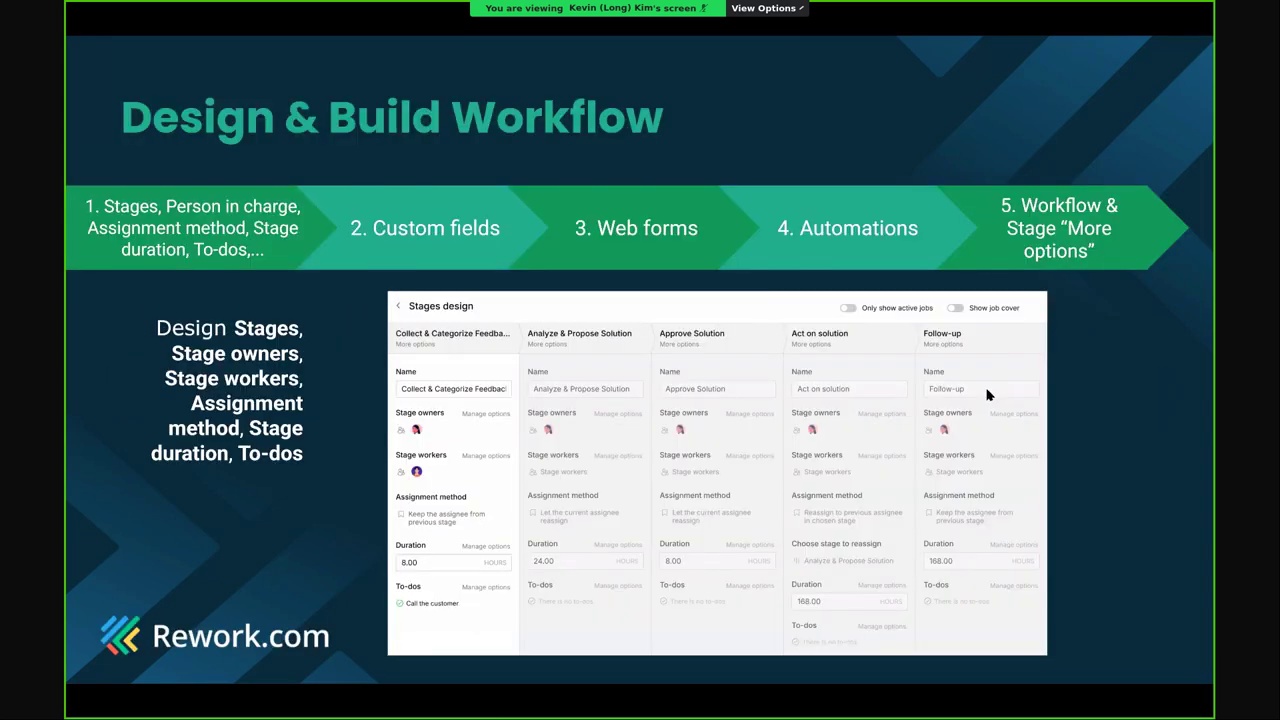
Task: Open the View Options dropdown
Action: click(x=767, y=8)
